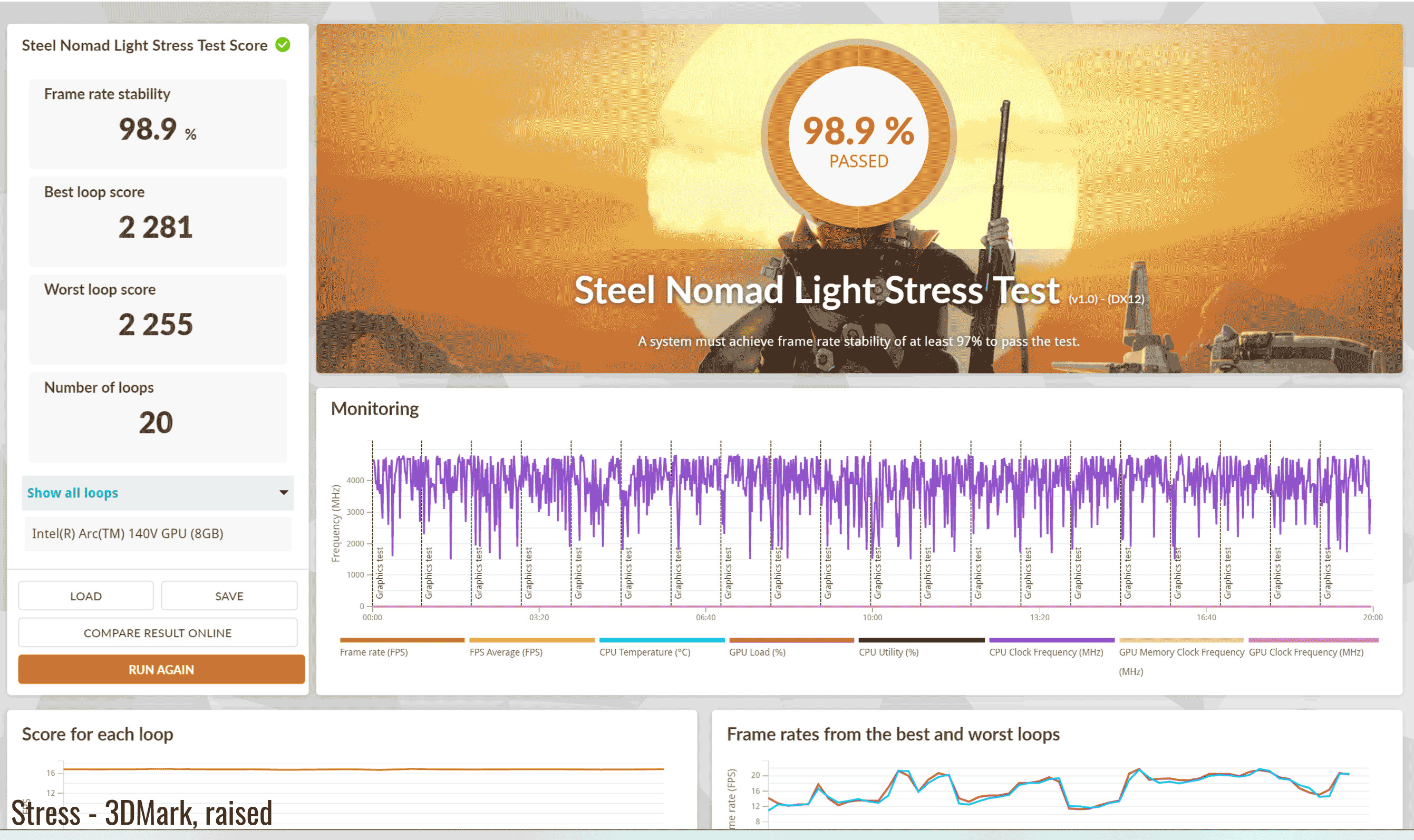Toggle the CPU Utility (%) legend entry
Screen dimensions: 1414x840
tap(888, 652)
